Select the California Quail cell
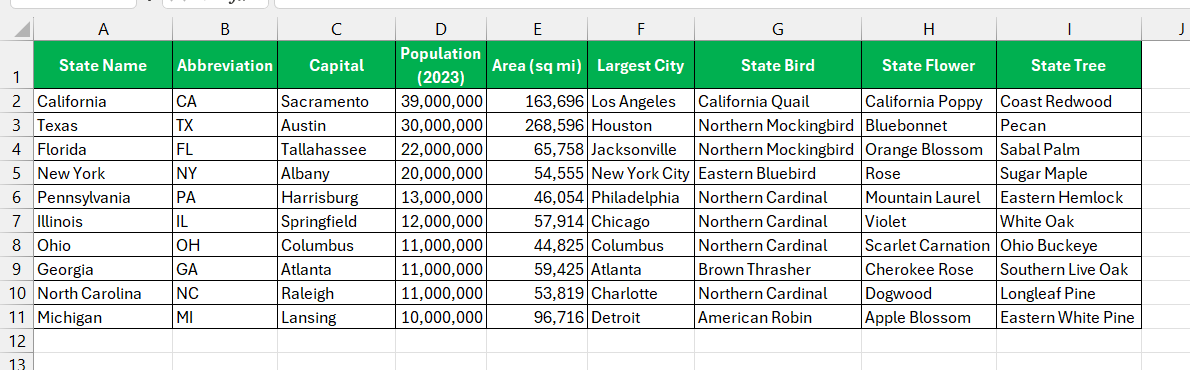 click(778, 101)
